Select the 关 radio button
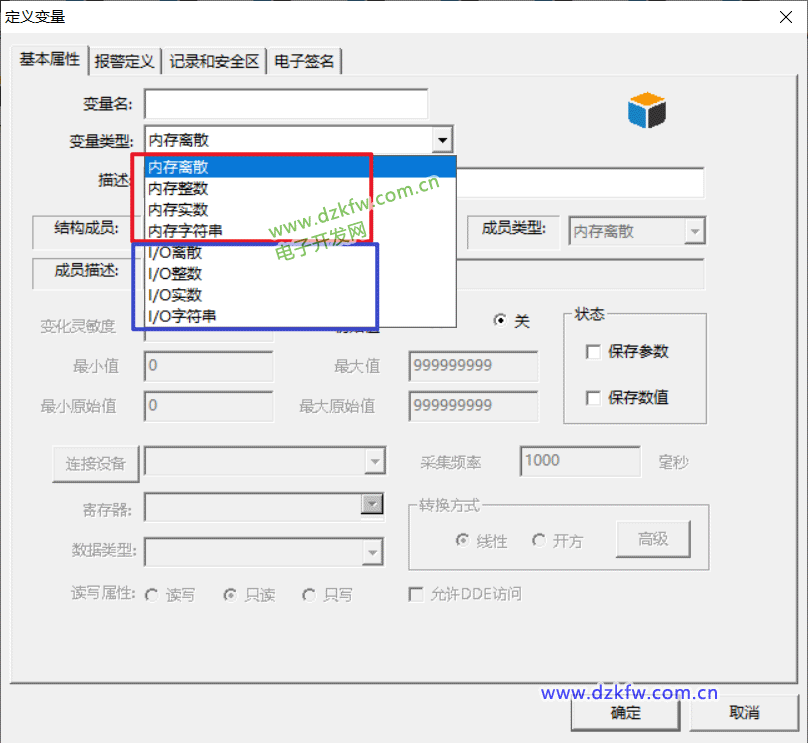Image resolution: width=808 pixels, height=743 pixels. pos(501,321)
